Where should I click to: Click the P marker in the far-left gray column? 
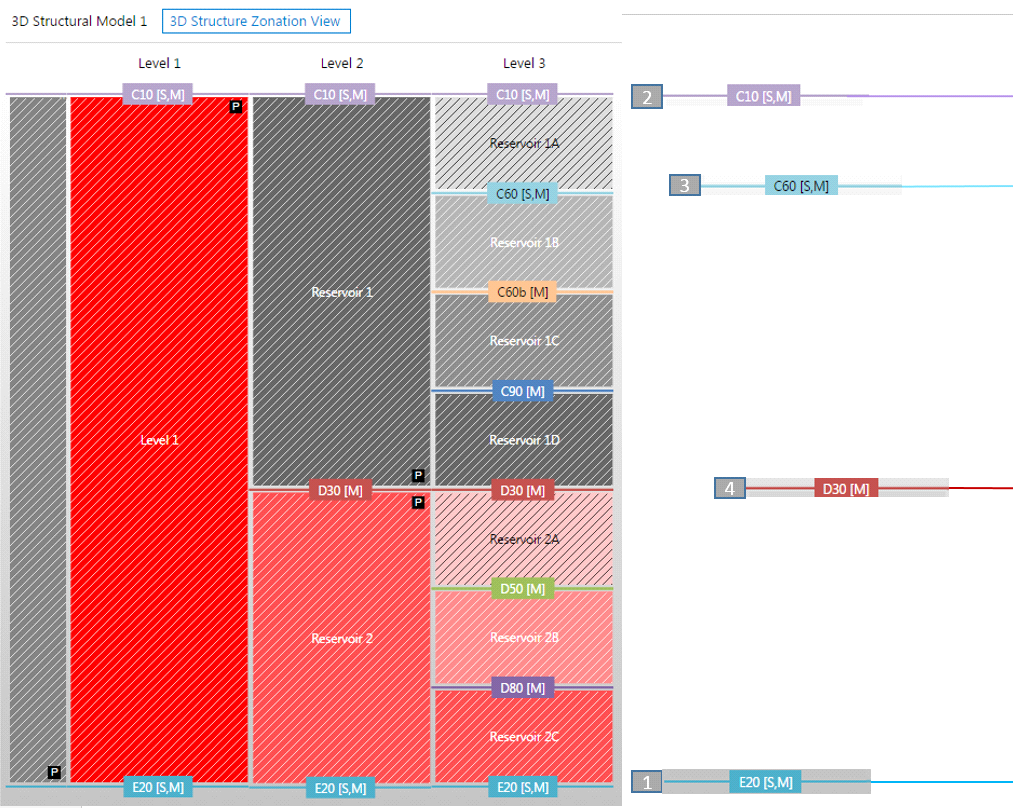pyautogui.click(x=54, y=772)
